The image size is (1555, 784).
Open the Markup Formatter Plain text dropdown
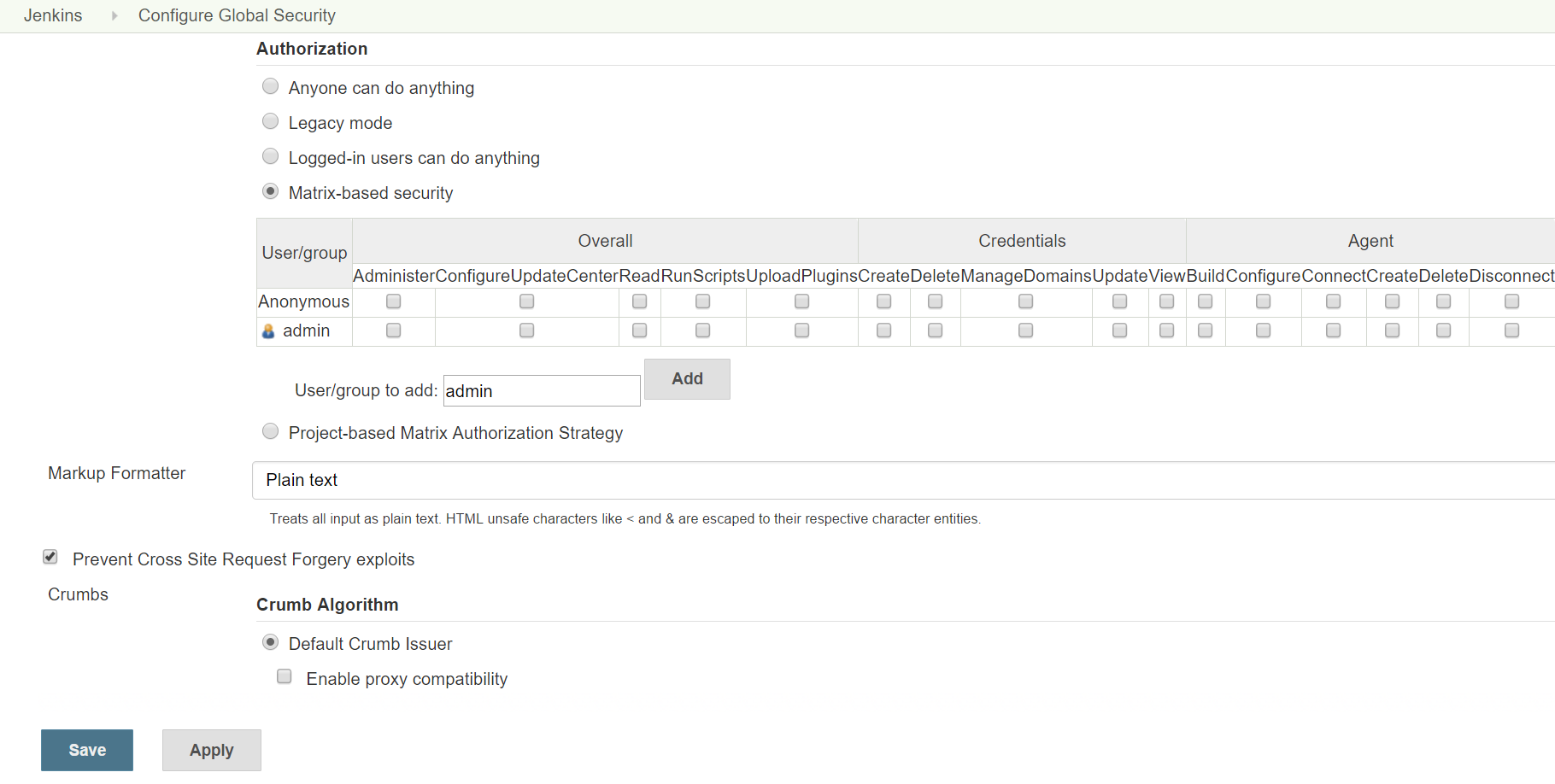pyautogui.click(x=903, y=480)
